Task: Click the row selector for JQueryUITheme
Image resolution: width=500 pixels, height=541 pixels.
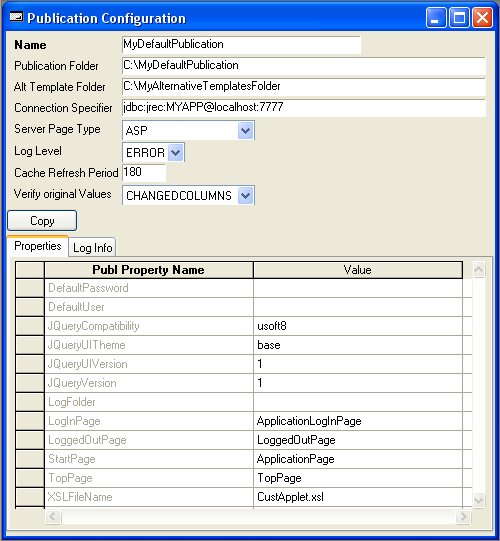Action: pos(30,345)
